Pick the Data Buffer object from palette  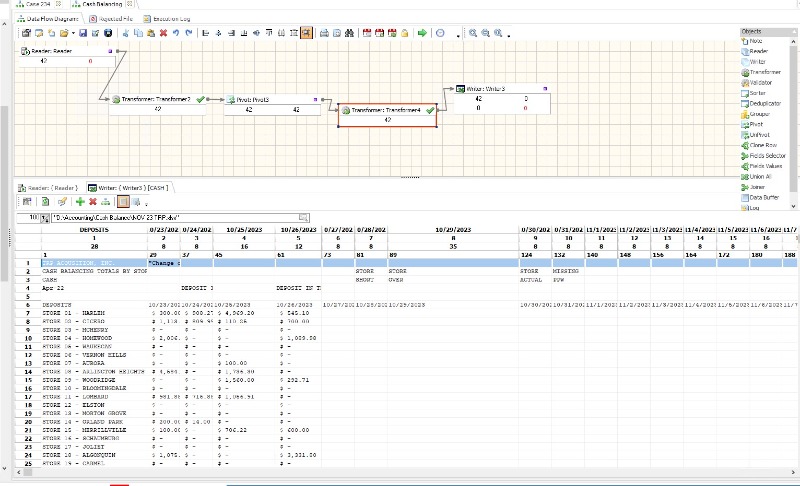(760, 198)
